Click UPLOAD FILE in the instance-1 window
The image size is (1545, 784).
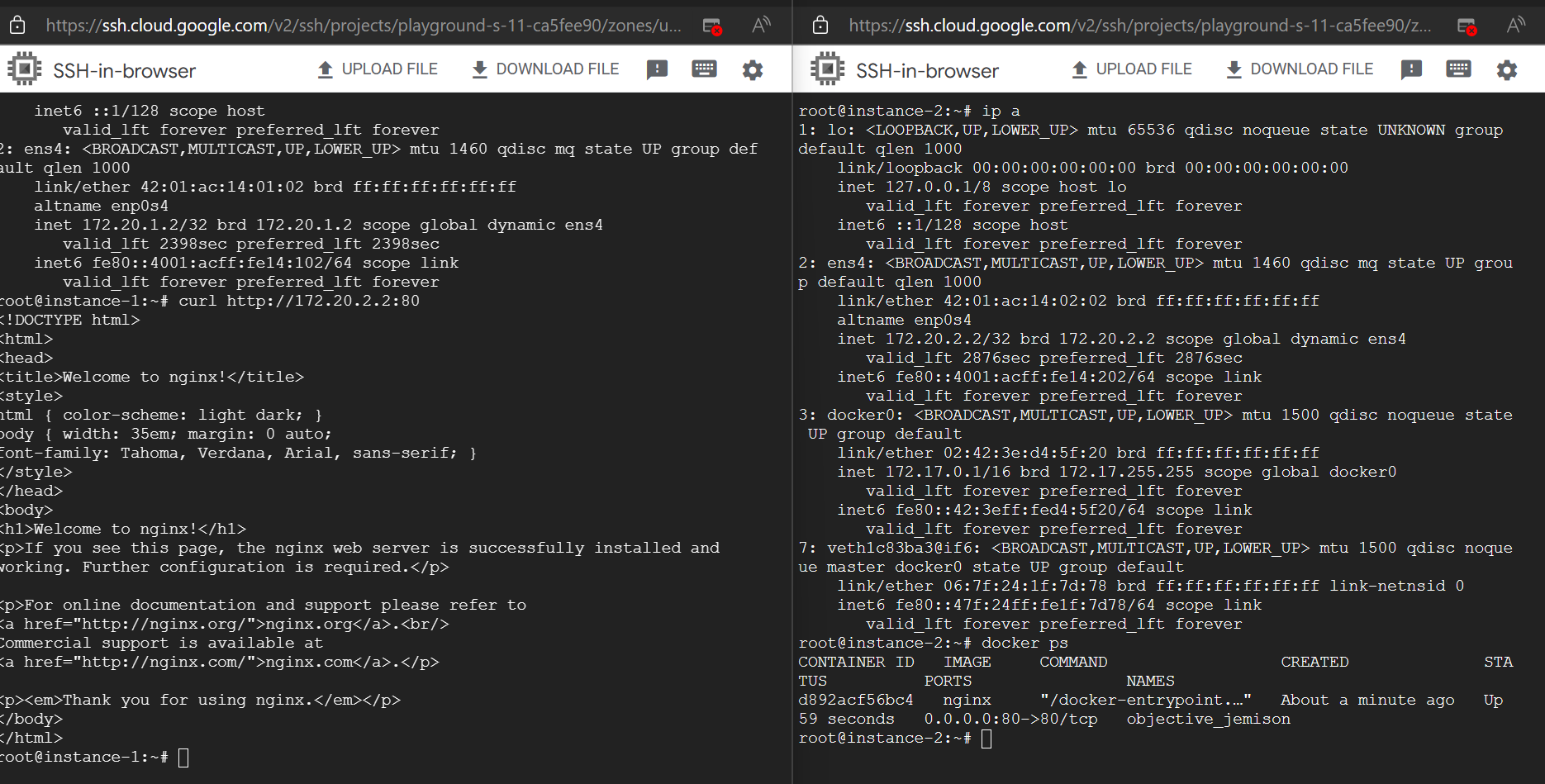[388, 69]
